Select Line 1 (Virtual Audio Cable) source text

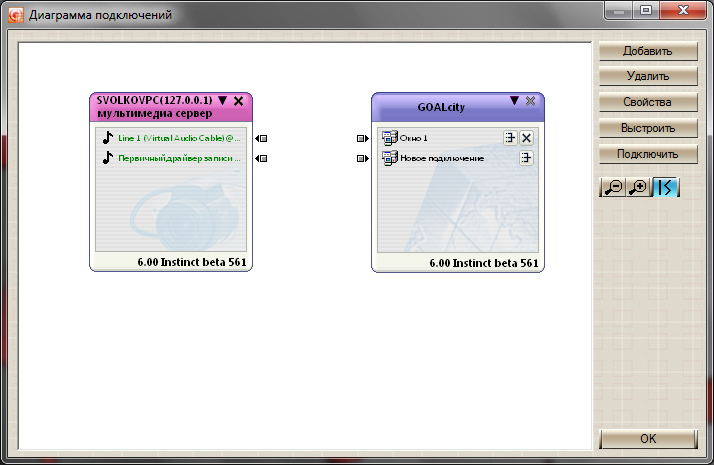[x=179, y=138]
